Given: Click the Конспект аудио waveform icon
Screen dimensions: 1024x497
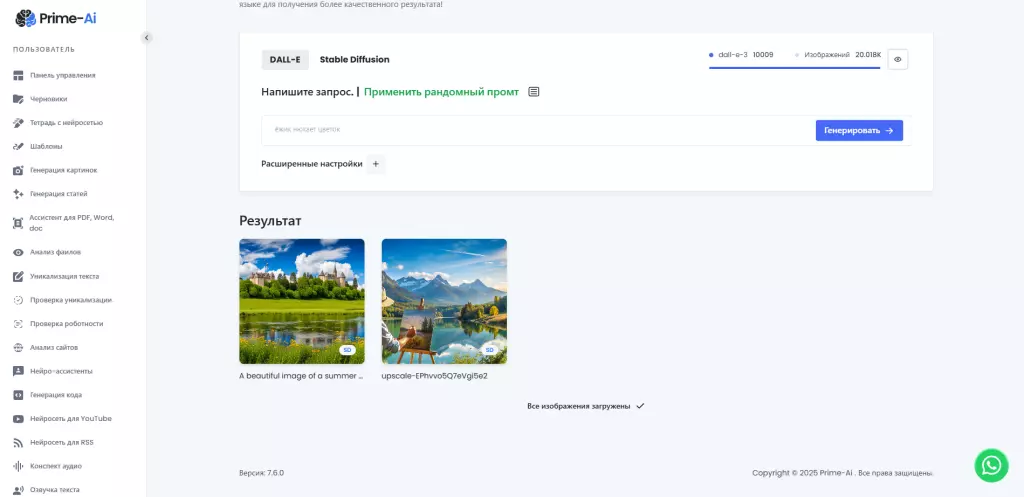Looking at the screenshot, I should 18,466.
